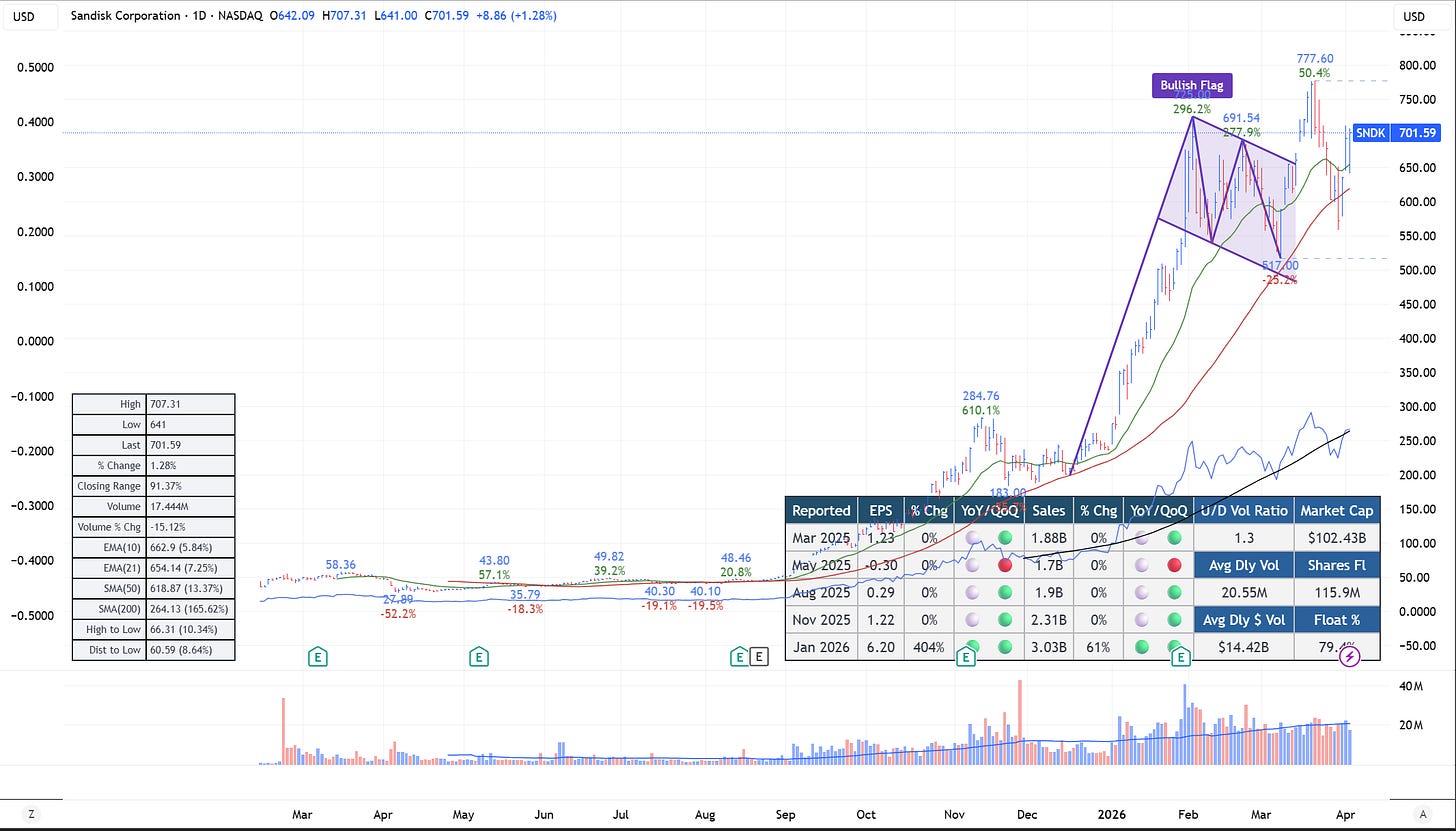The width and height of the screenshot is (1456, 831).
Task: Click the Sandisk Corporation symbol title
Action: [125, 16]
